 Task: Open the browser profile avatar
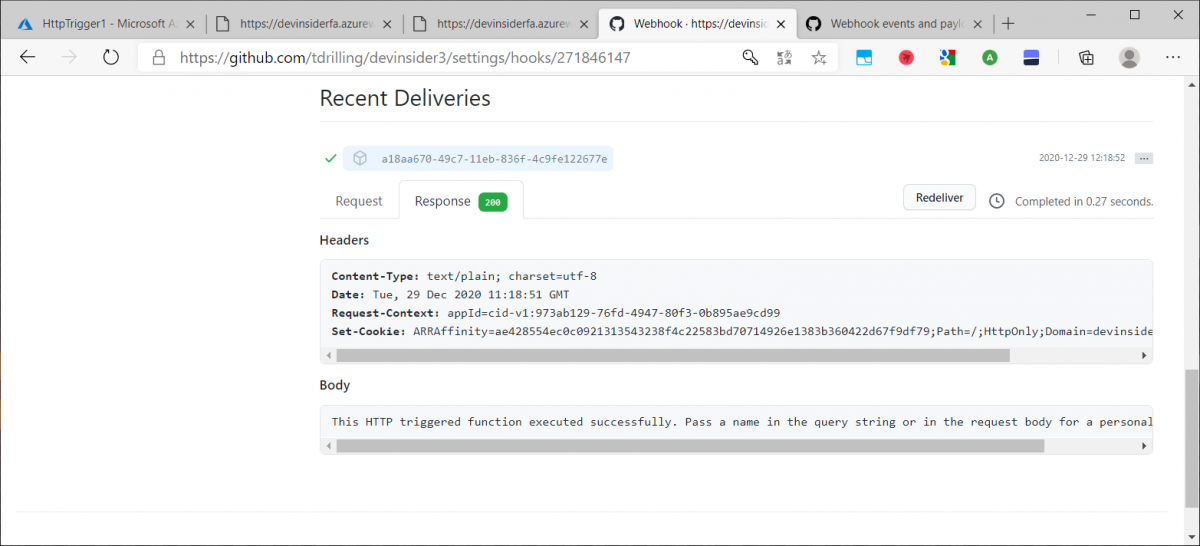click(1129, 58)
